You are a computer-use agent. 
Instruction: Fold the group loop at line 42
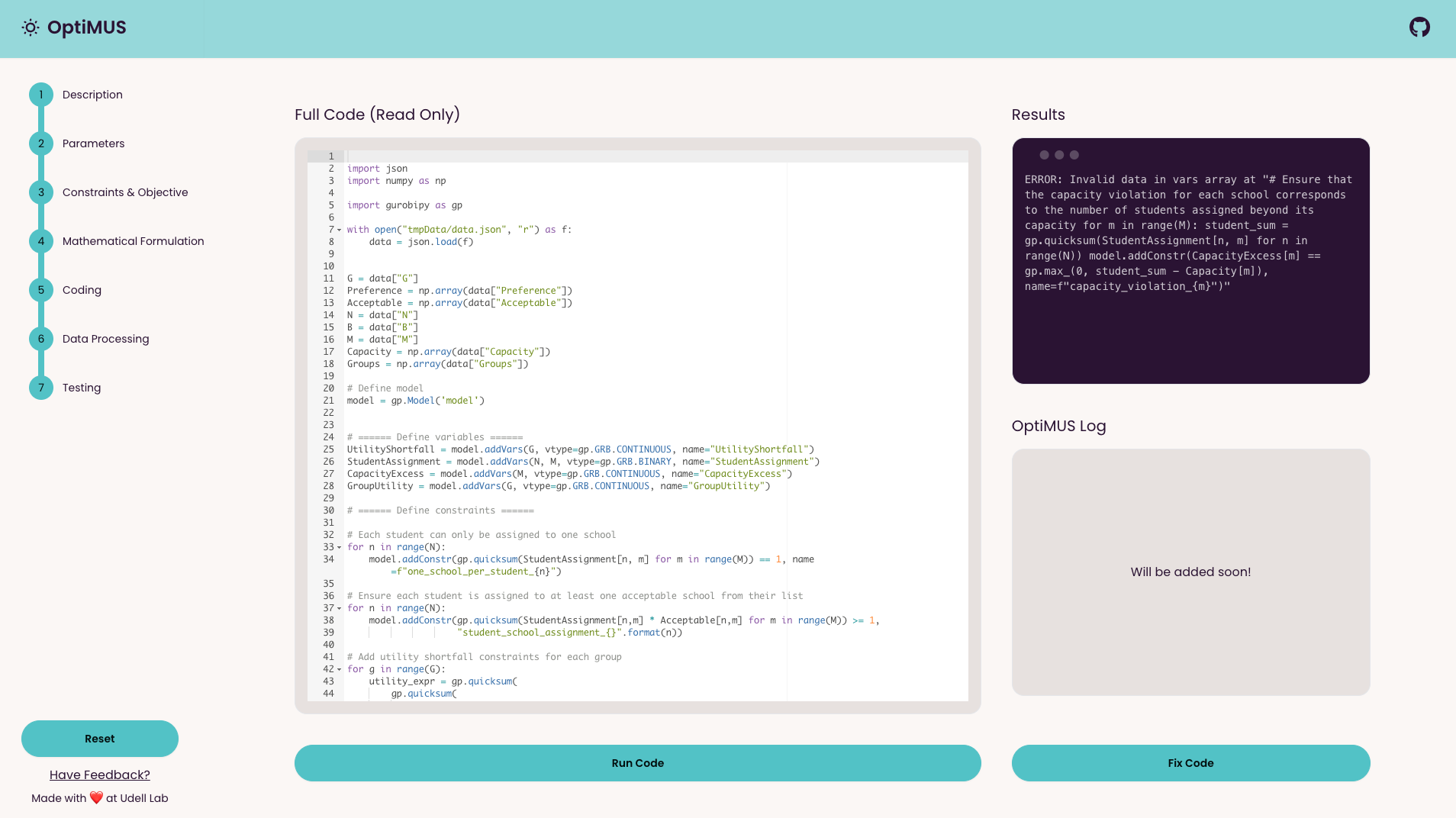tap(340, 669)
